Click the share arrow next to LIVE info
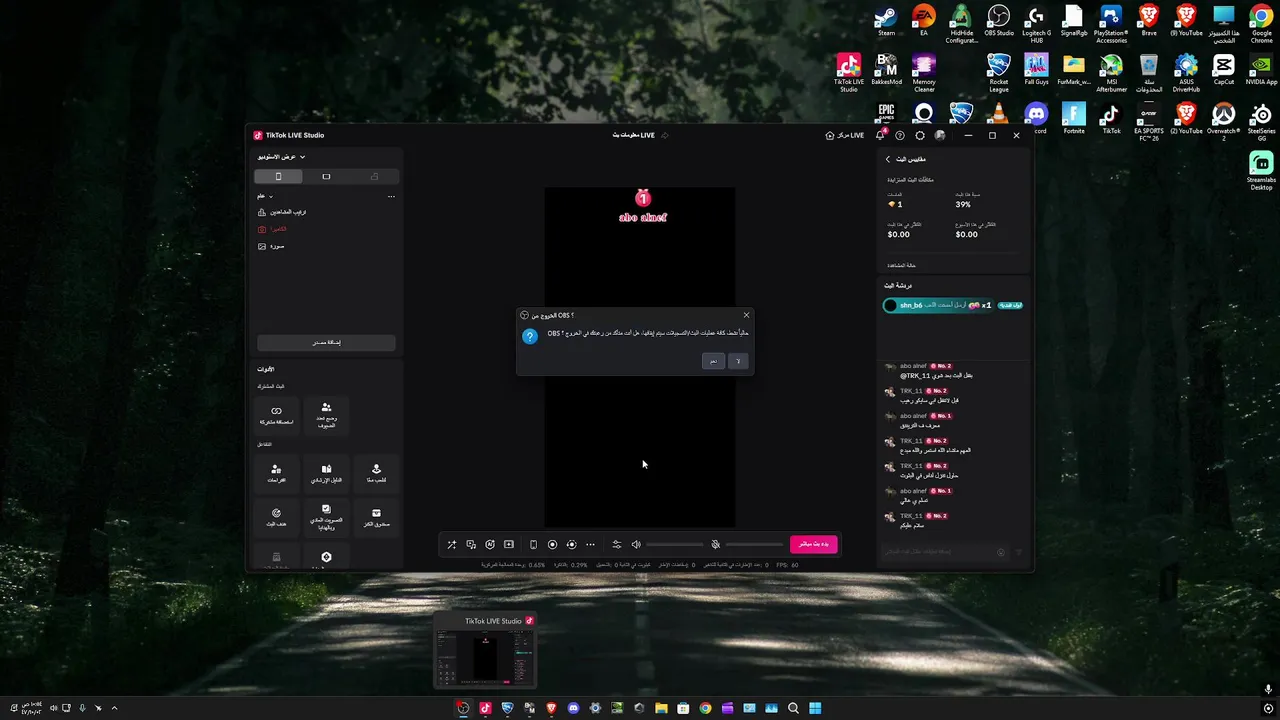Image resolution: width=1280 pixels, height=720 pixels. (665, 135)
